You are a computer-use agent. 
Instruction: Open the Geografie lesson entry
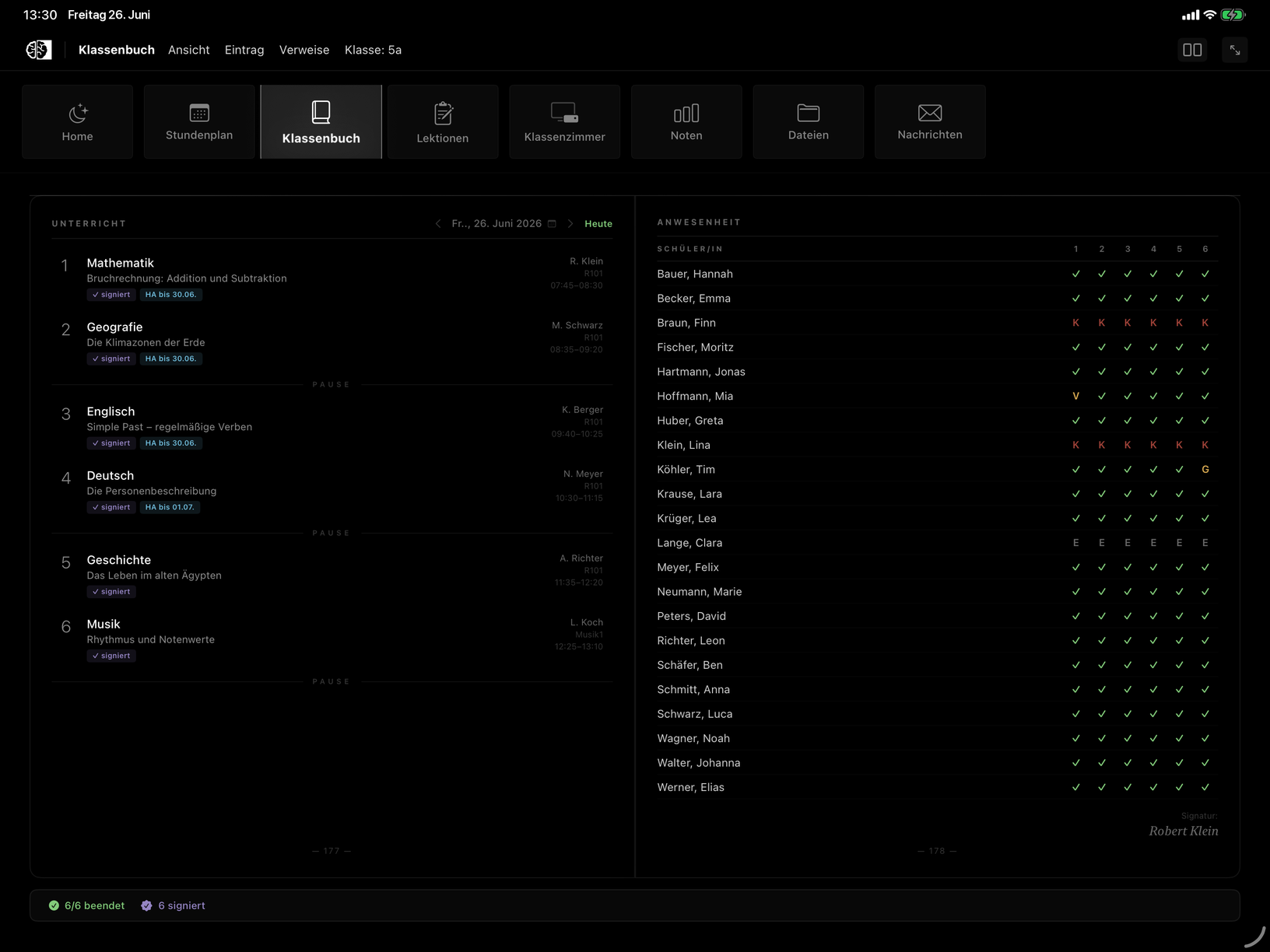(x=332, y=342)
